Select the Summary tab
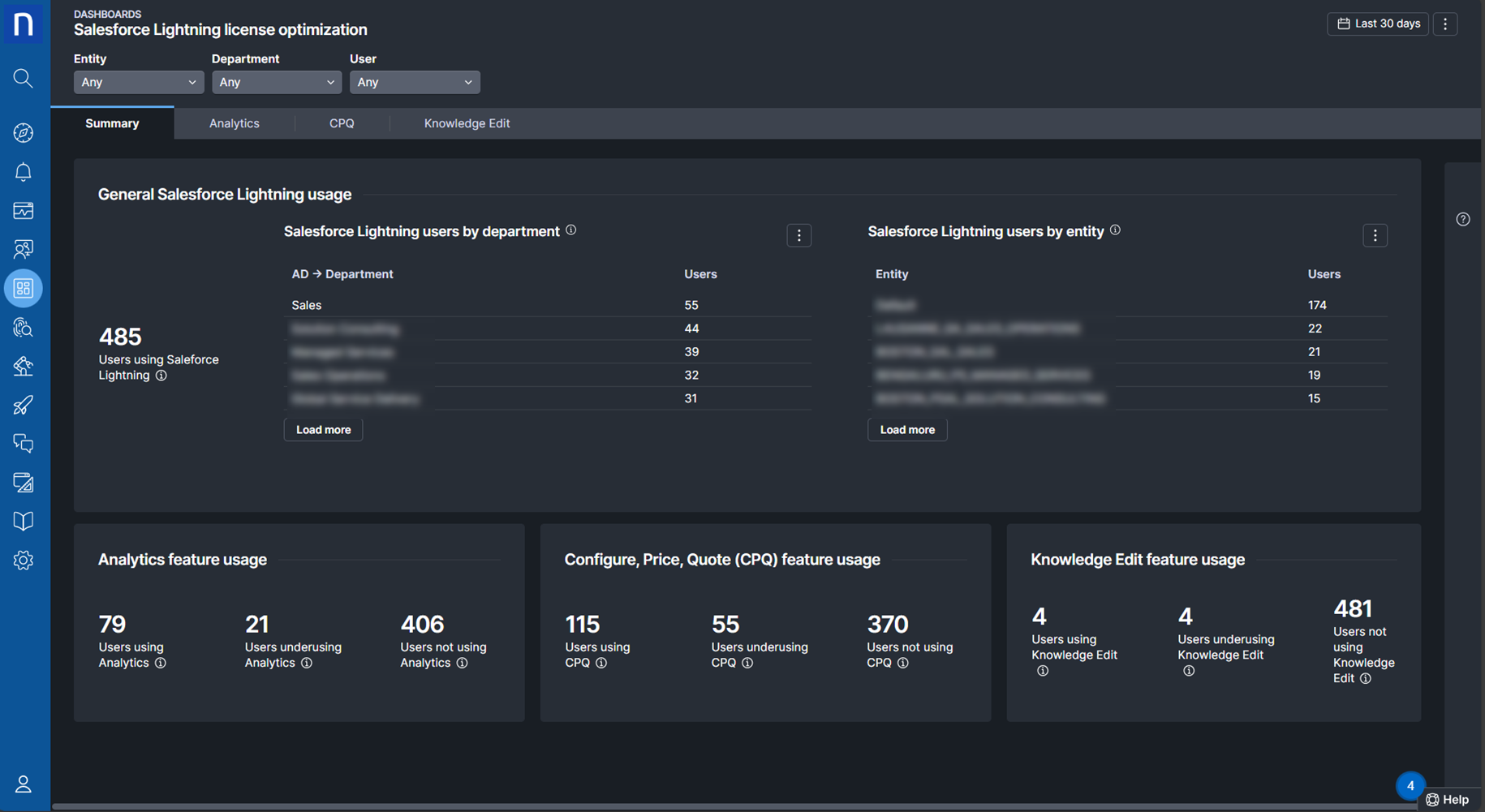1485x812 pixels. [112, 123]
